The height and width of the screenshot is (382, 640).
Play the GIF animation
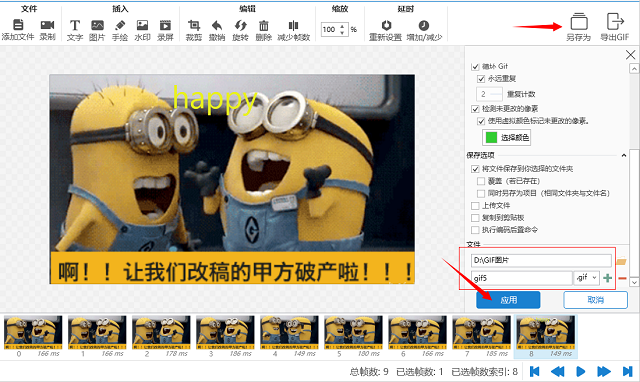580,371
